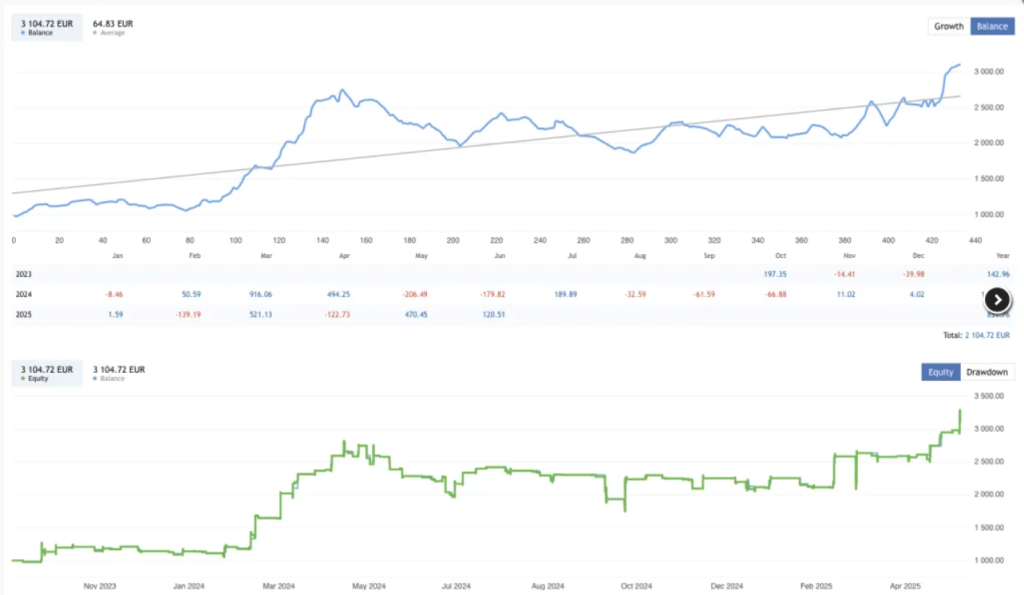
Task: Keep the Balance view selected
Action: coord(992,26)
